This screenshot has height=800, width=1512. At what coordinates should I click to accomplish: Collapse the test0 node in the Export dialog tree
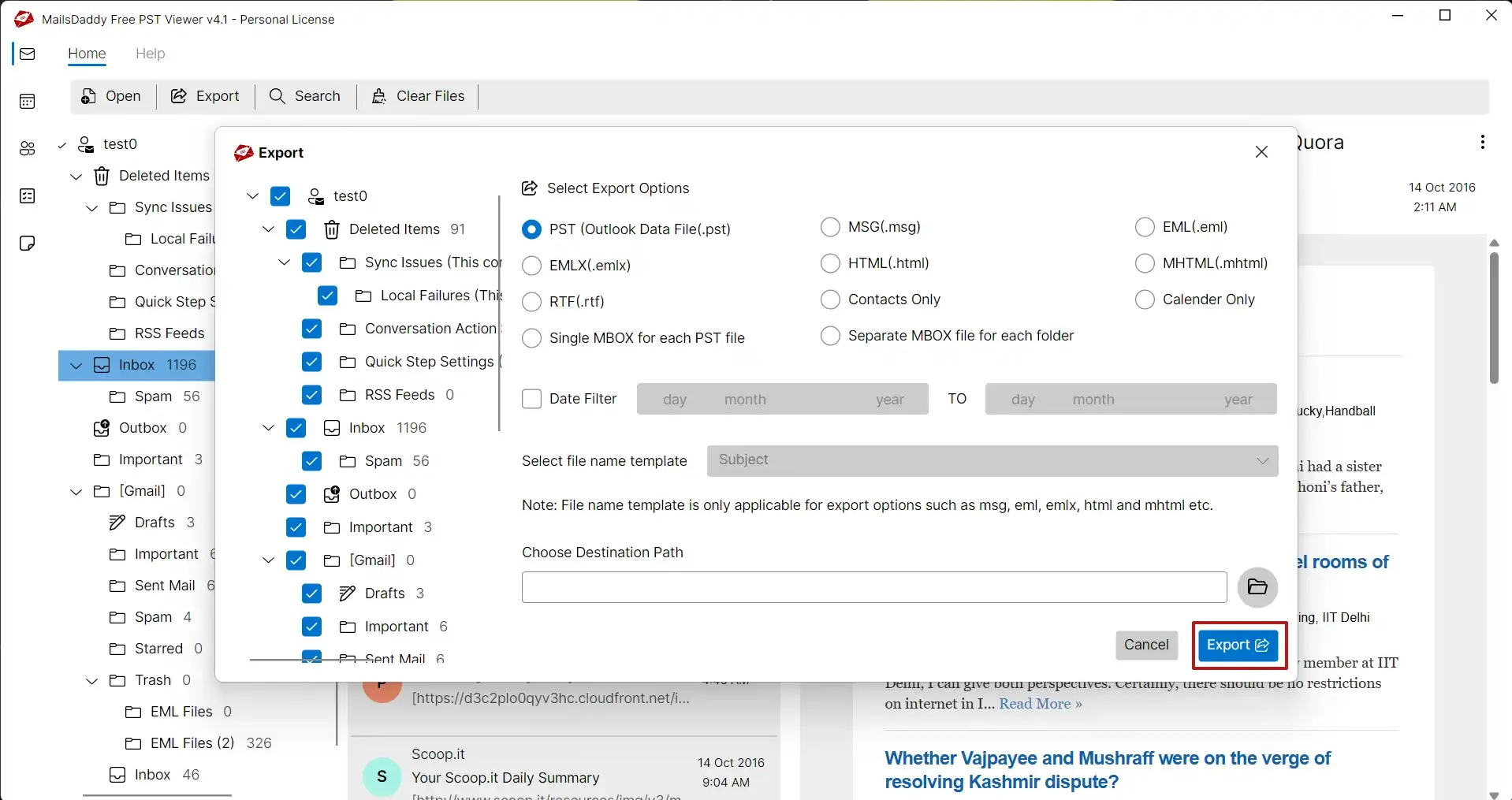click(x=252, y=196)
